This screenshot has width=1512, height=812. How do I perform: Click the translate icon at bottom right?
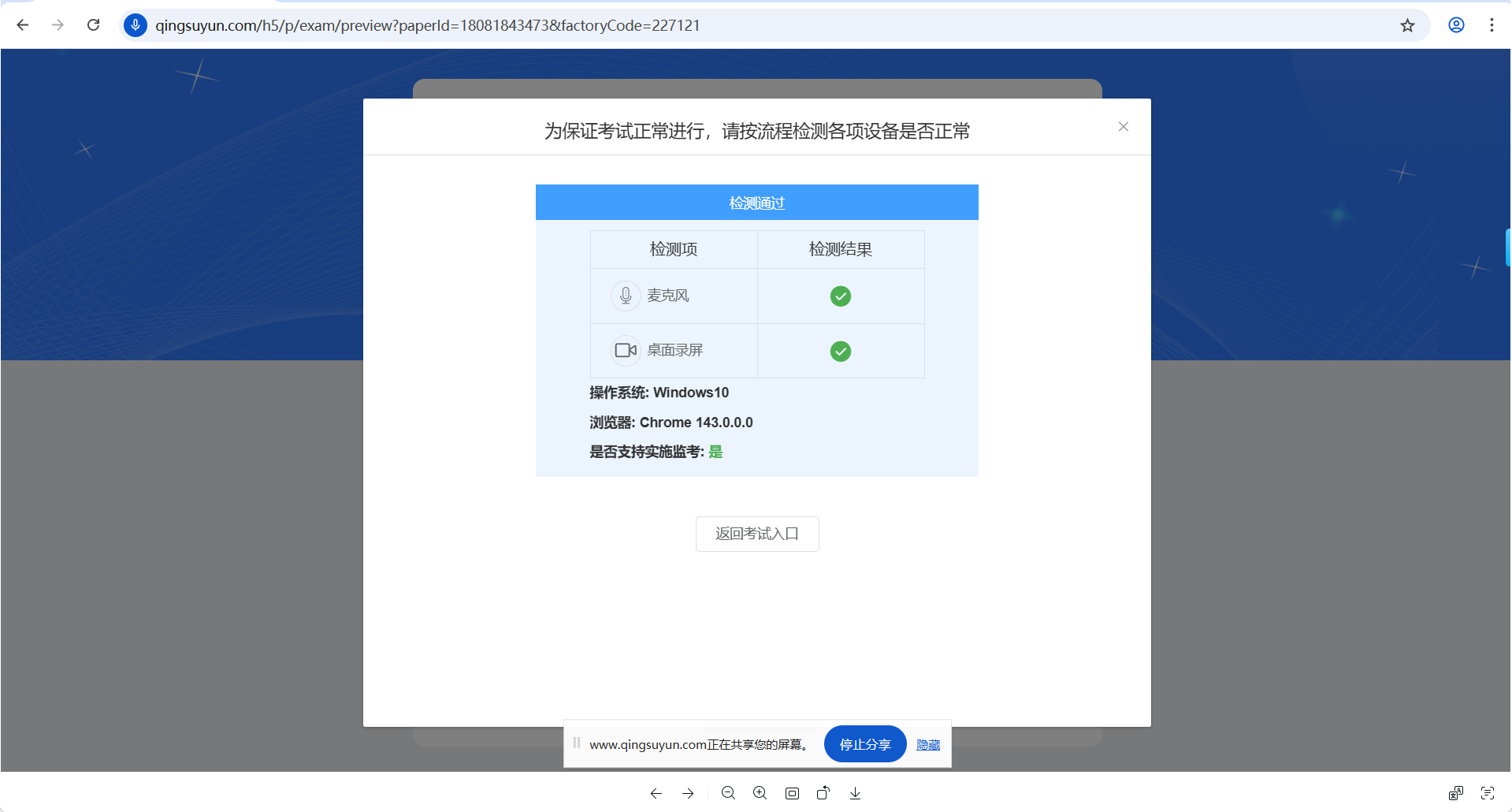(1455, 793)
